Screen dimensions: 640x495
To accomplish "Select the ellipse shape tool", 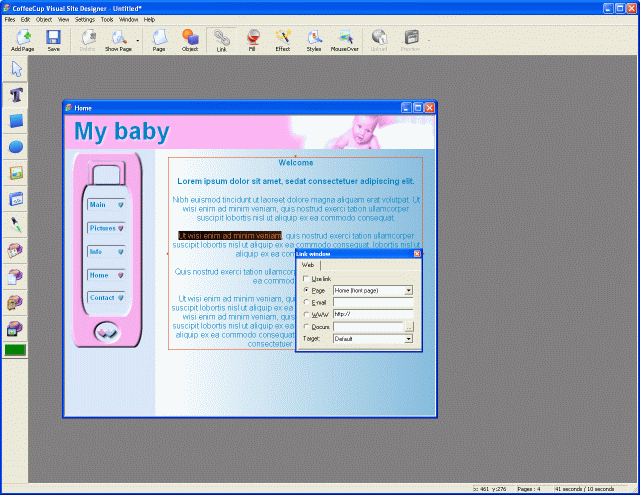I will (16, 147).
